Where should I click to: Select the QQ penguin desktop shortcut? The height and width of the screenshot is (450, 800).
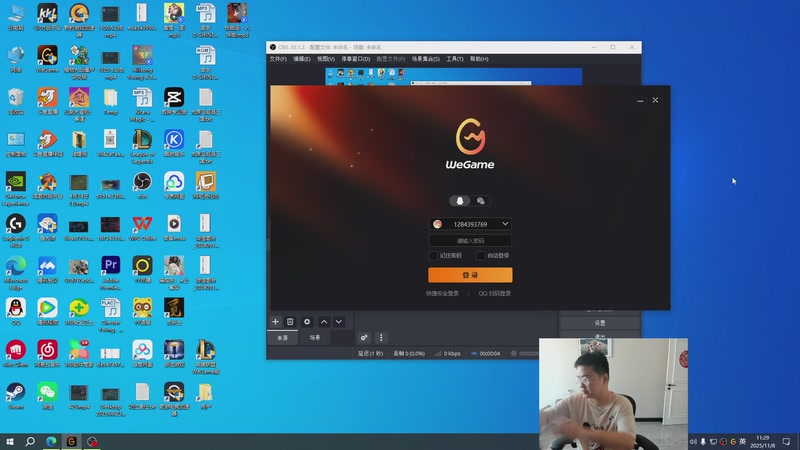(16, 312)
